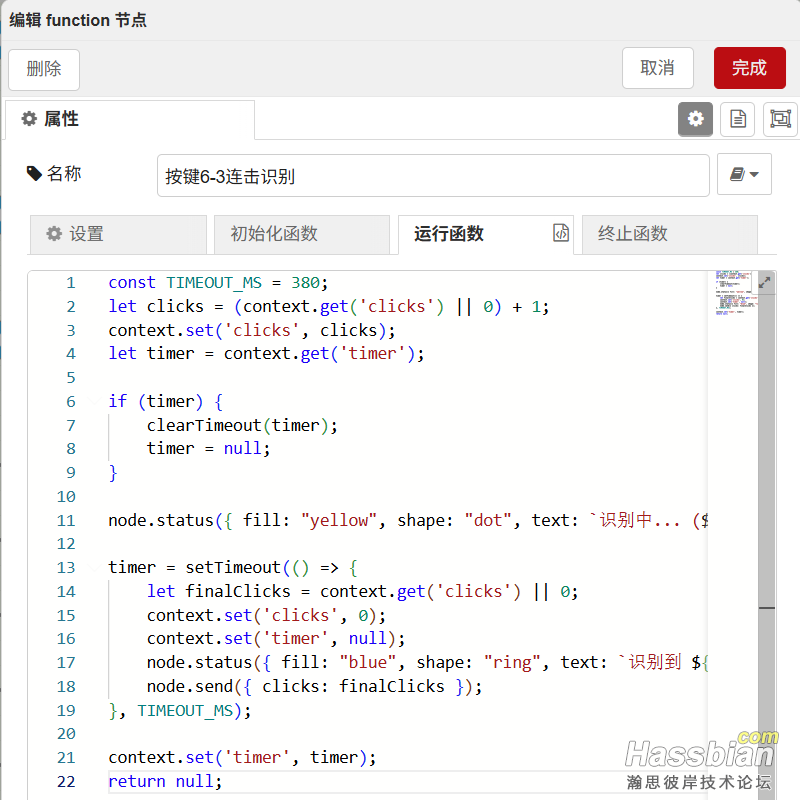Screen dimensions: 800x800
Task: Open the node appearance settings panel
Action: (780, 119)
